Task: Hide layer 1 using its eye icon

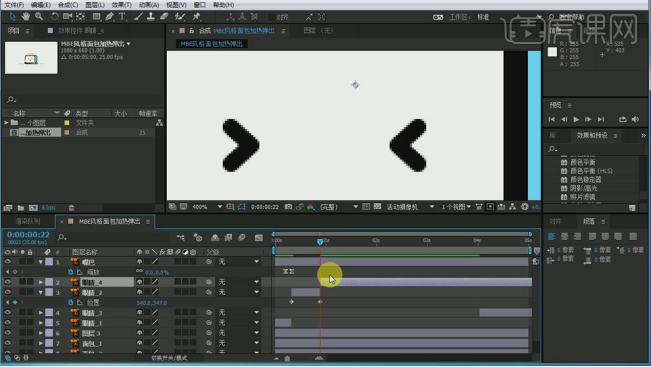Action: (x=7, y=262)
